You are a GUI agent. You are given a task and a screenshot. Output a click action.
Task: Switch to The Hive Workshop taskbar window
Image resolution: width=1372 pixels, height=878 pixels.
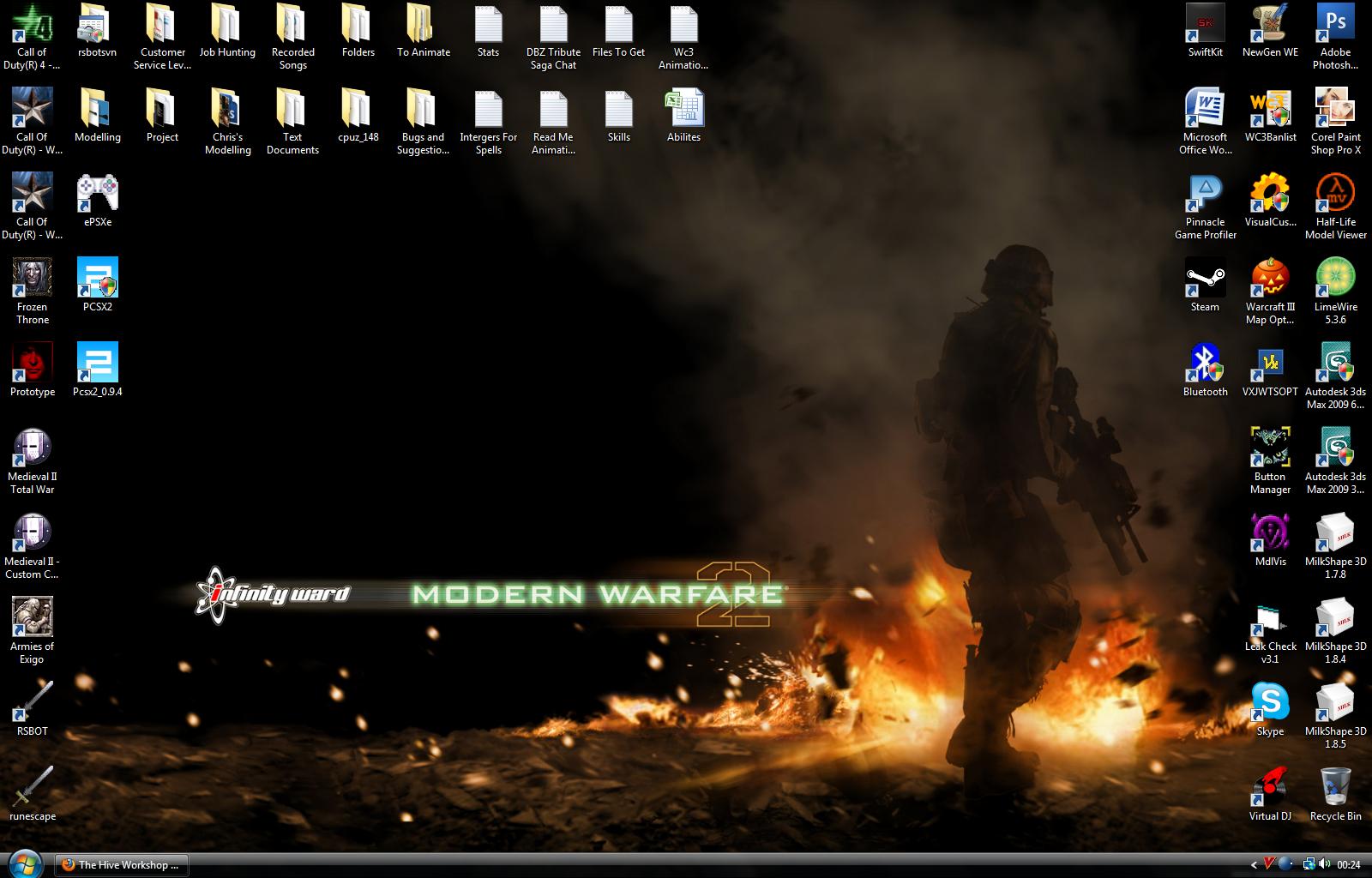point(122,865)
